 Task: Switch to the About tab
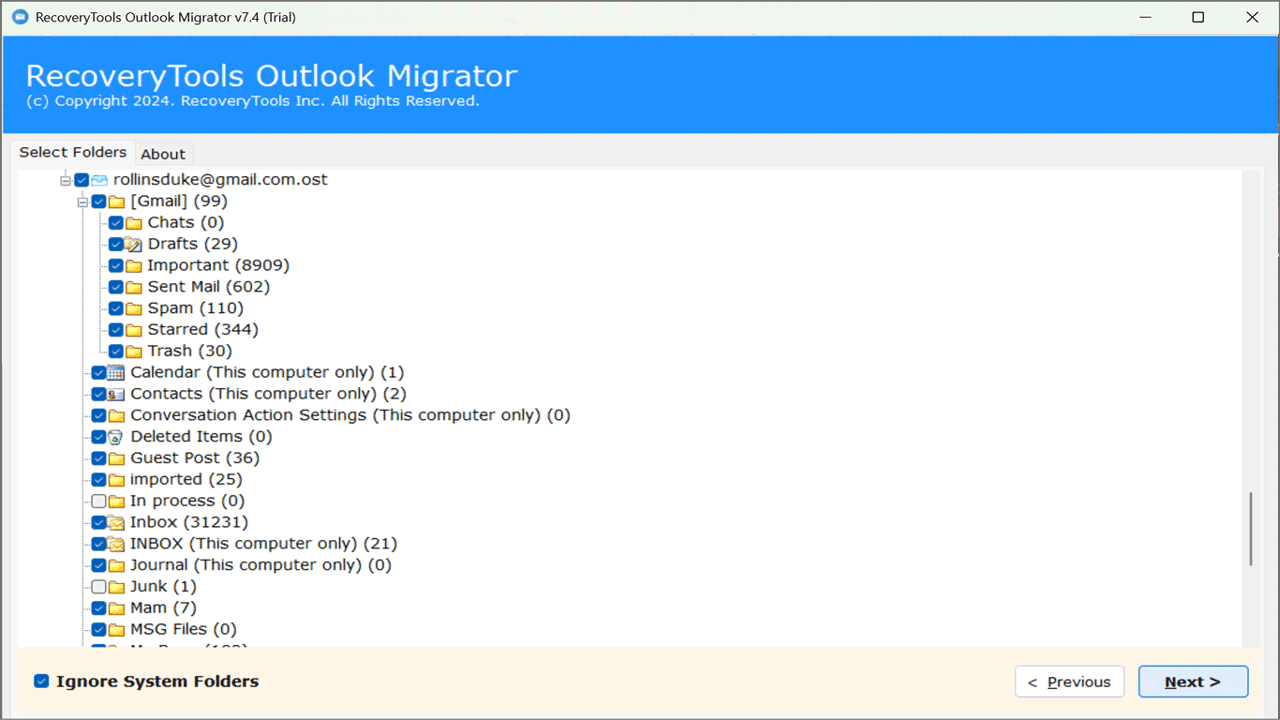click(x=163, y=154)
